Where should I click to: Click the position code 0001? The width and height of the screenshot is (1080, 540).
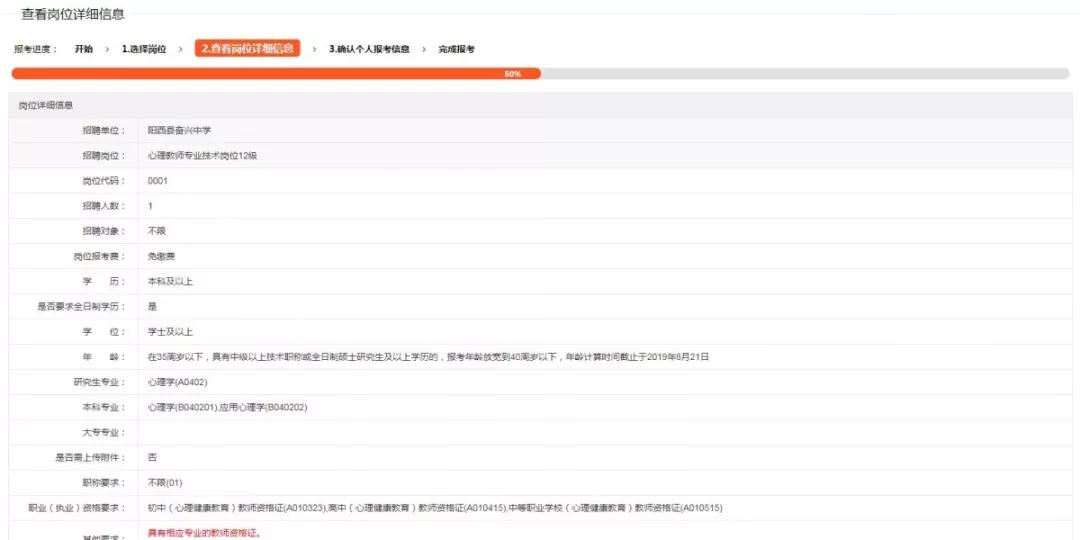[x=158, y=181]
